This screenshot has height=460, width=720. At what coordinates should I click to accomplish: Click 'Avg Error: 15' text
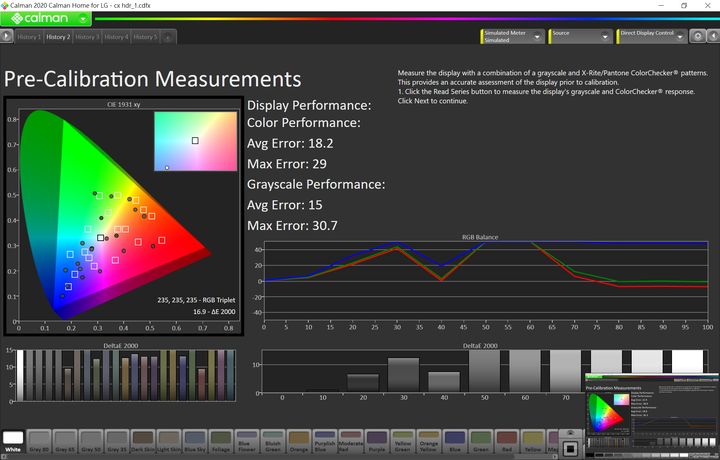(x=285, y=205)
